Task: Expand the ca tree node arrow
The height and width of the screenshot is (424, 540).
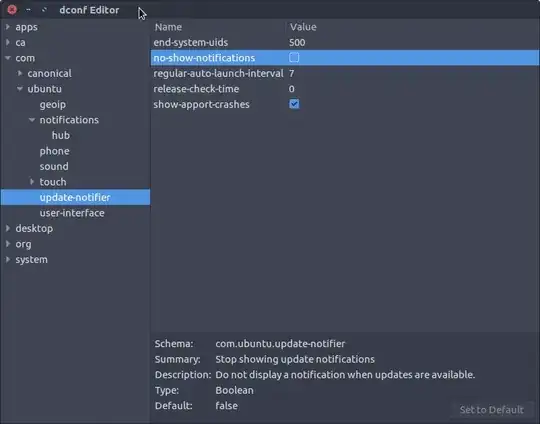Action: point(8,42)
